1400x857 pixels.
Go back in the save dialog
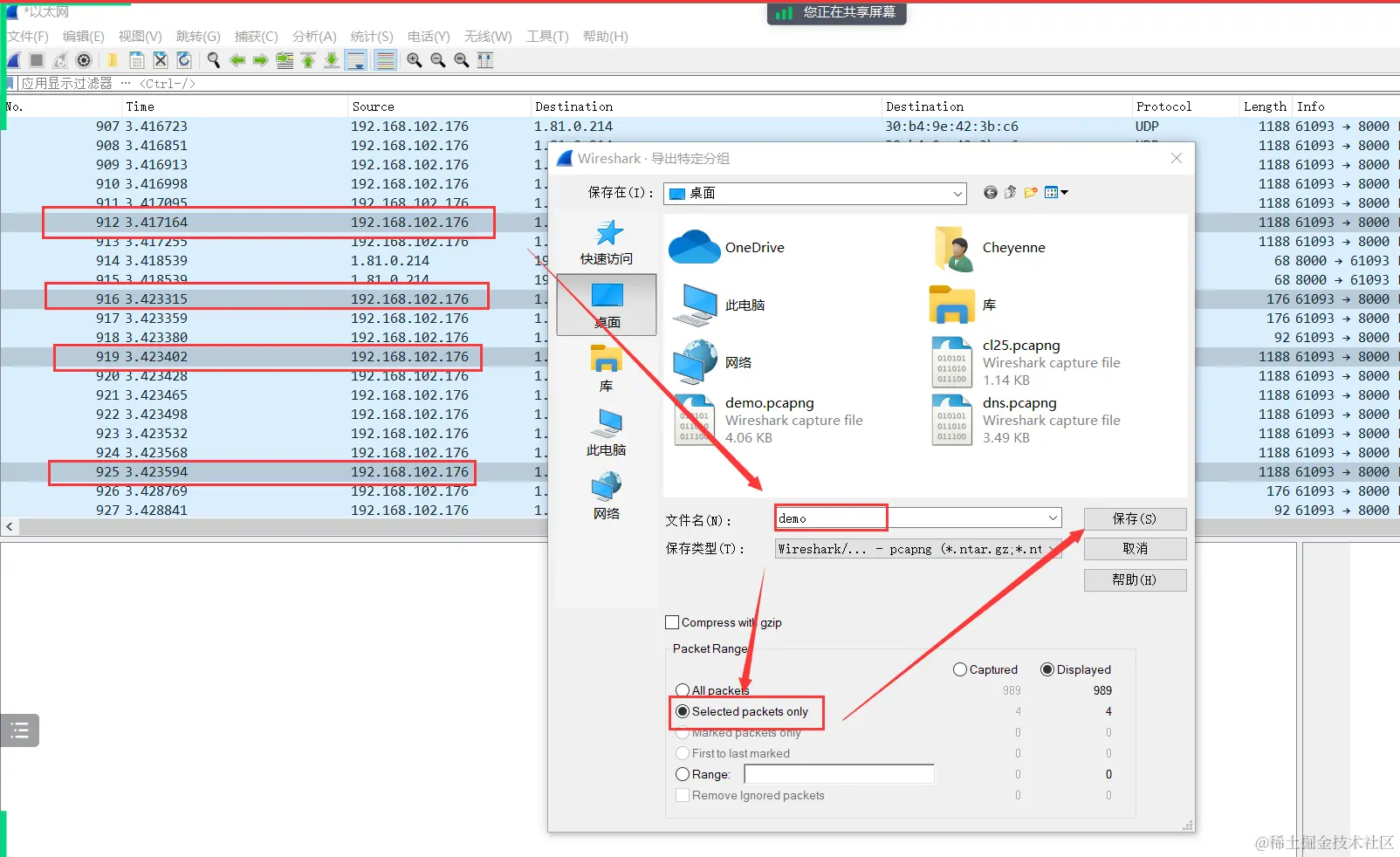(x=990, y=193)
